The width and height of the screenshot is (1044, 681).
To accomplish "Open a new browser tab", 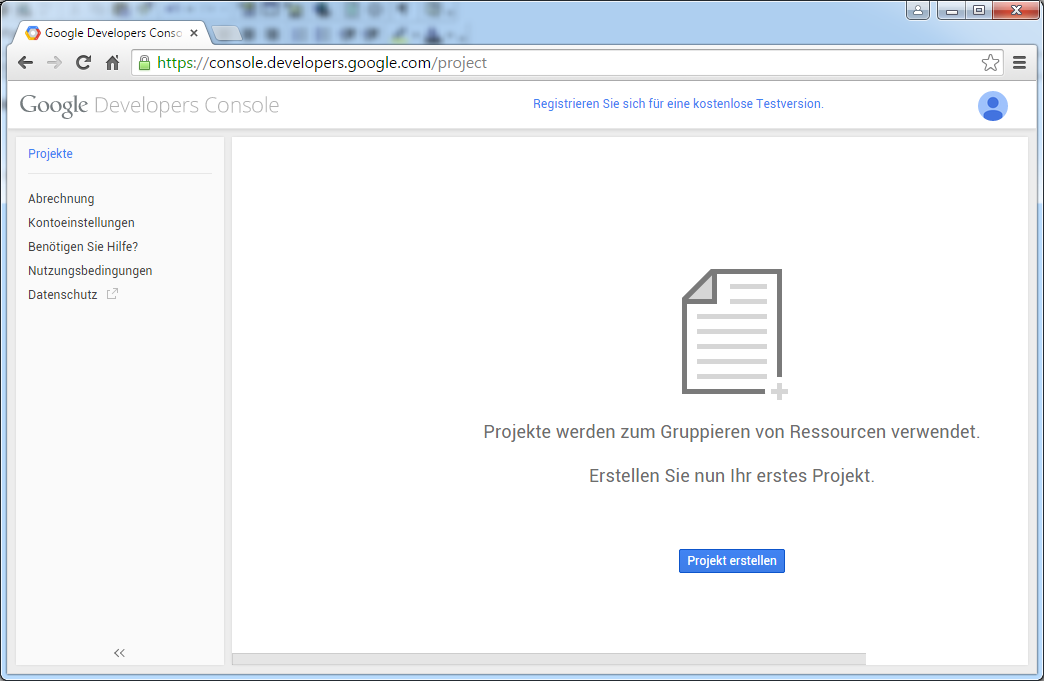I will [227, 33].
